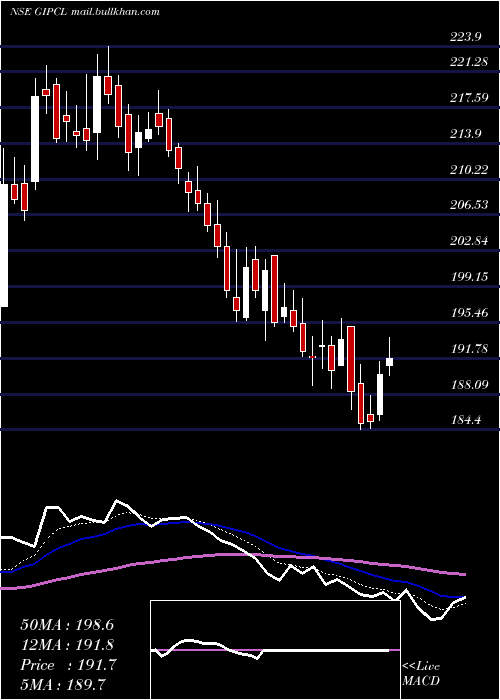Image resolution: width=500 pixels, height=700 pixels.
Task: Click the NSE GIPCL mail.bullkhan.com header text
Action: 84,12
